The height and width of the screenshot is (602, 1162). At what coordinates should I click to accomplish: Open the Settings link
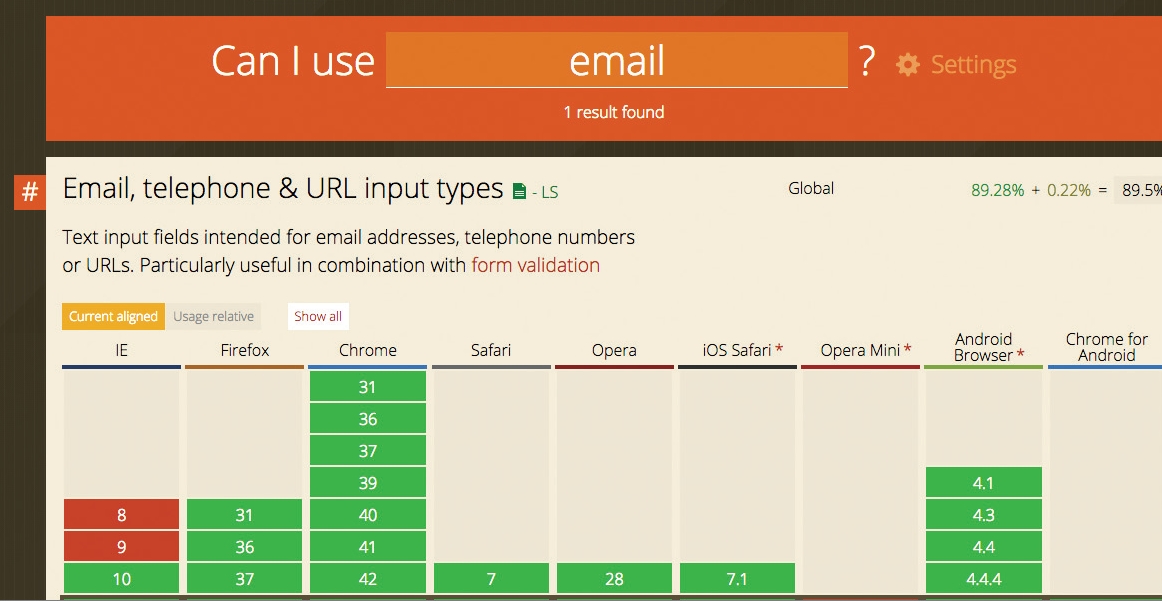(973, 64)
